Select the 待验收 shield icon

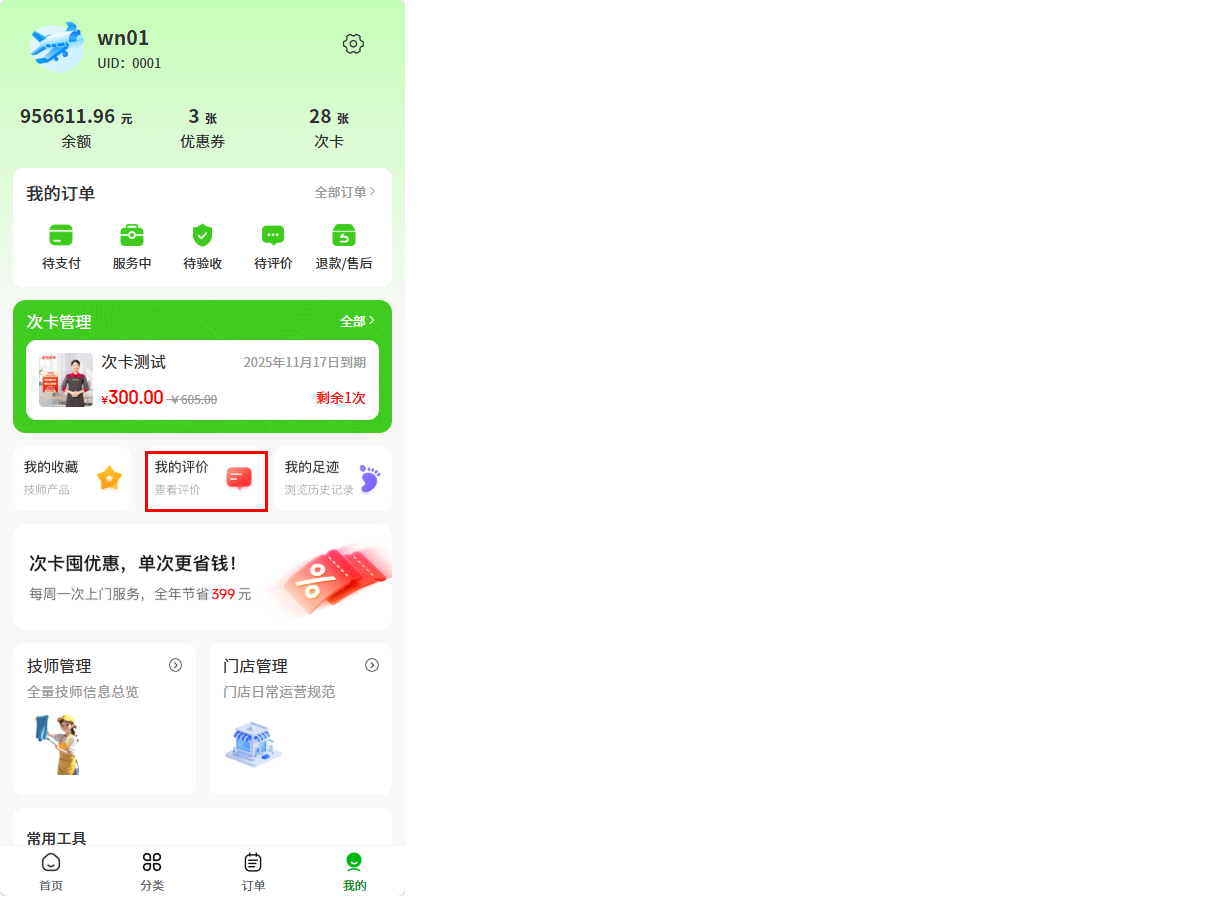[202, 235]
